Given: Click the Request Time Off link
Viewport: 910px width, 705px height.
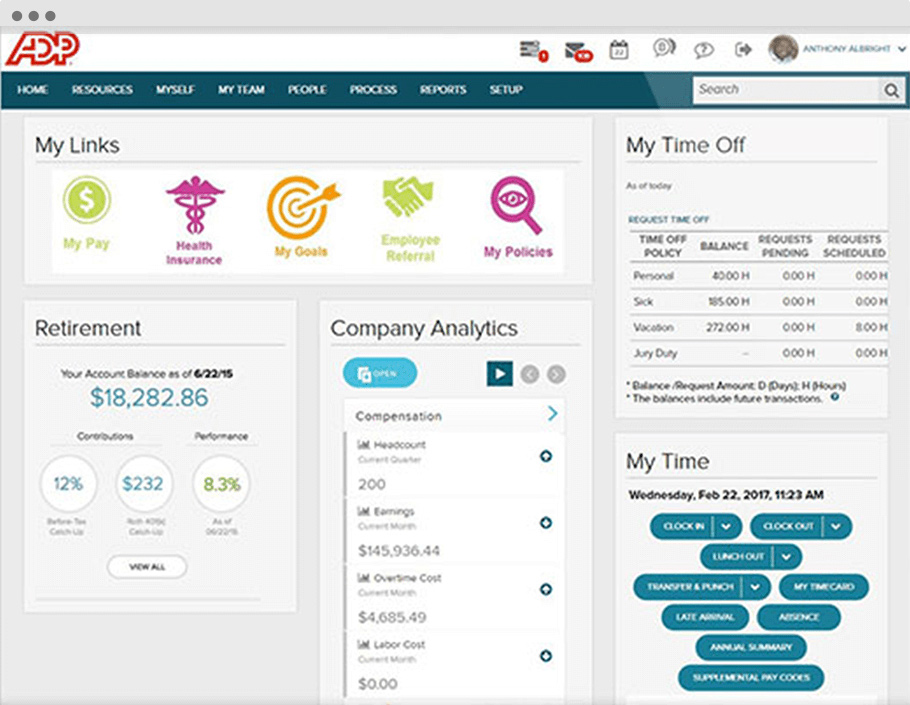Looking at the screenshot, I should pyautogui.click(x=668, y=219).
